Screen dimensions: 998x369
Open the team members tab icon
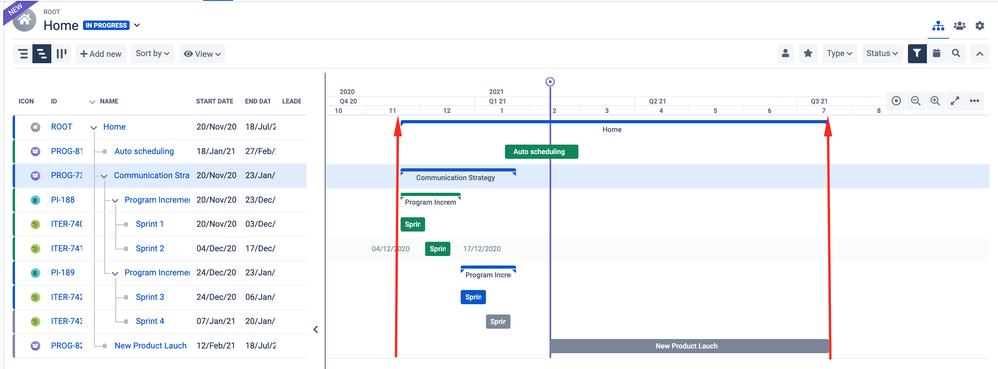click(959, 26)
